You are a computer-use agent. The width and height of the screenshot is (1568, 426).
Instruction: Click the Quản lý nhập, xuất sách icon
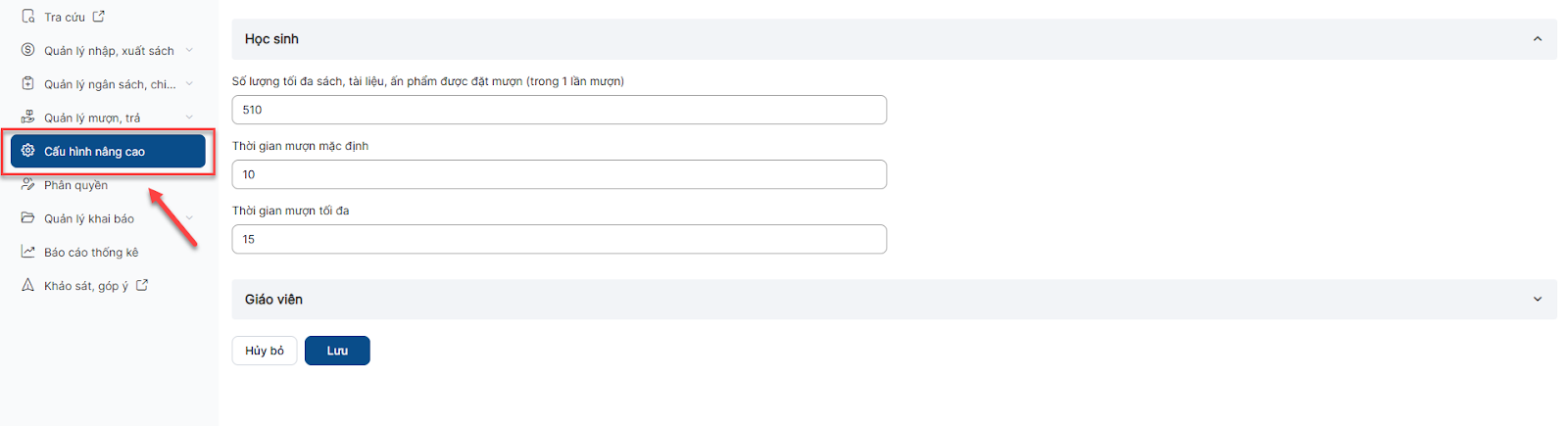28,50
